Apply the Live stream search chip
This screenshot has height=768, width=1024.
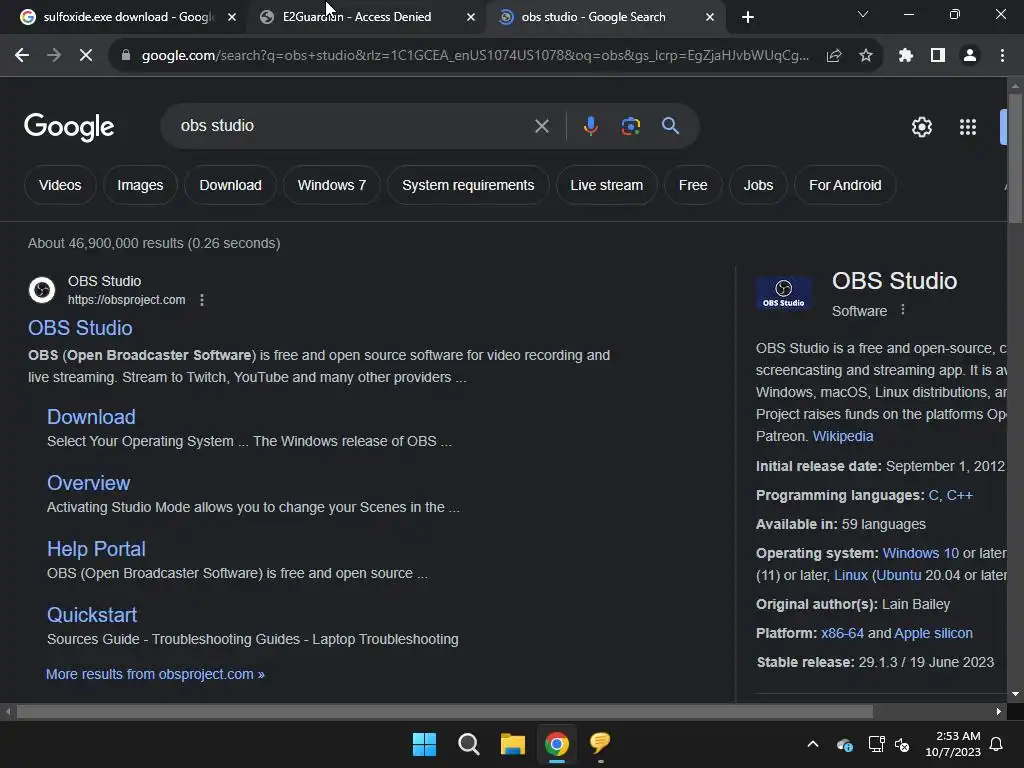(x=606, y=185)
